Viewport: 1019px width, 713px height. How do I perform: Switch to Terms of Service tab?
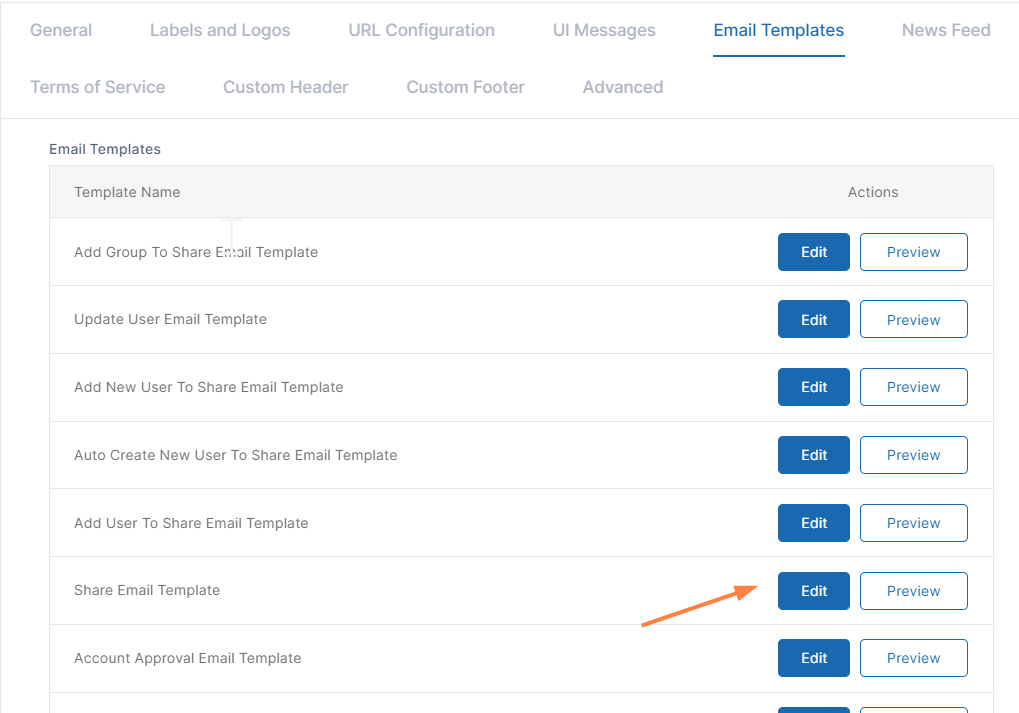(x=98, y=87)
